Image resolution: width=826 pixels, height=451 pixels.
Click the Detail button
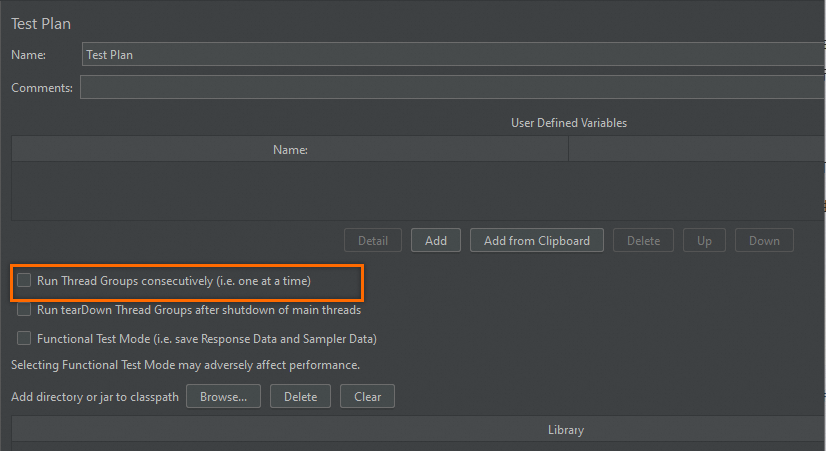pos(373,240)
